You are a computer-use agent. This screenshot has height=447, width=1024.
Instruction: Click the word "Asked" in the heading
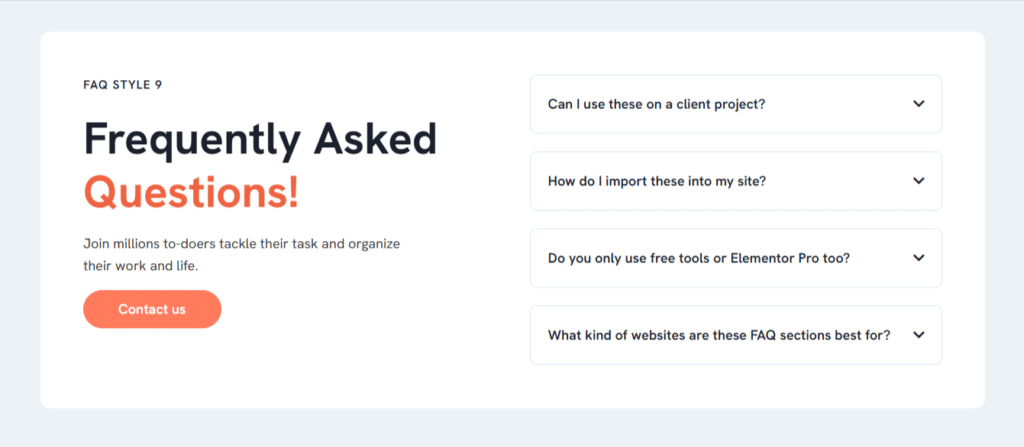375,139
